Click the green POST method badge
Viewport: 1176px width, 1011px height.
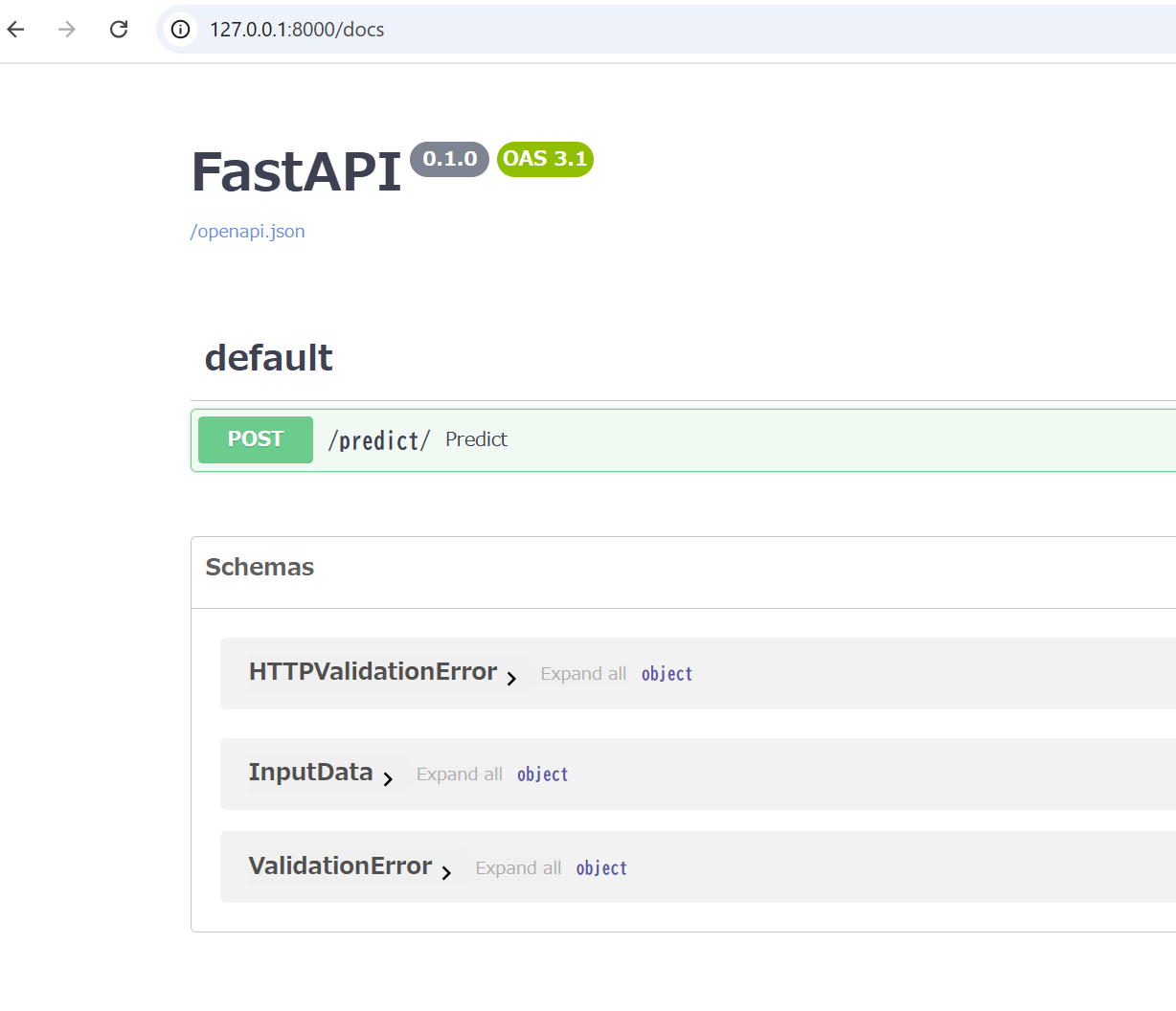(255, 439)
